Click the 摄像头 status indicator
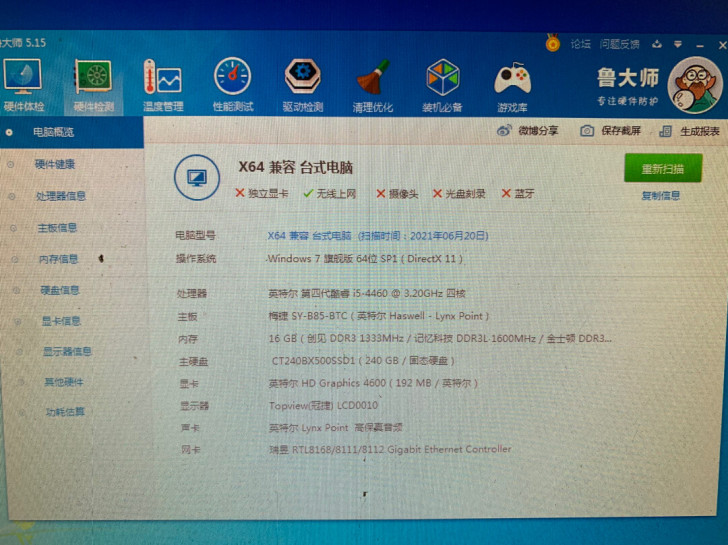Screen dimensions: 728x545 [397, 194]
